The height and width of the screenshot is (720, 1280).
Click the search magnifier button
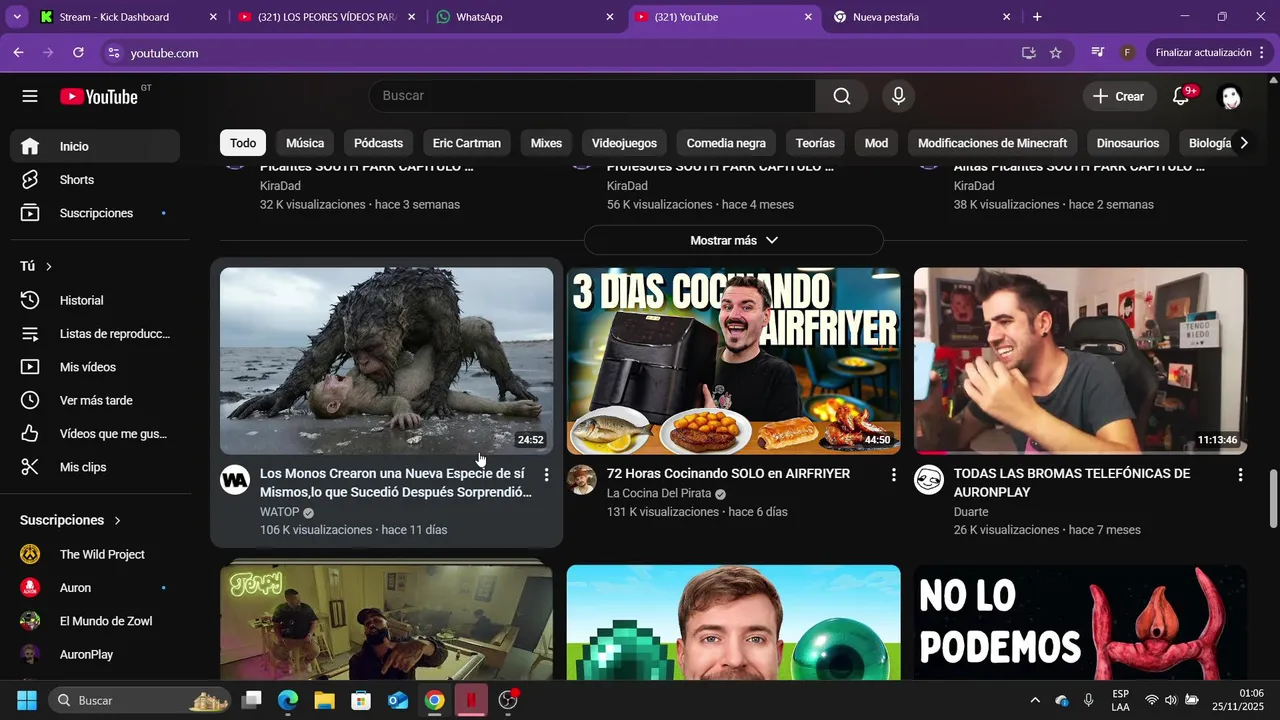click(x=842, y=96)
